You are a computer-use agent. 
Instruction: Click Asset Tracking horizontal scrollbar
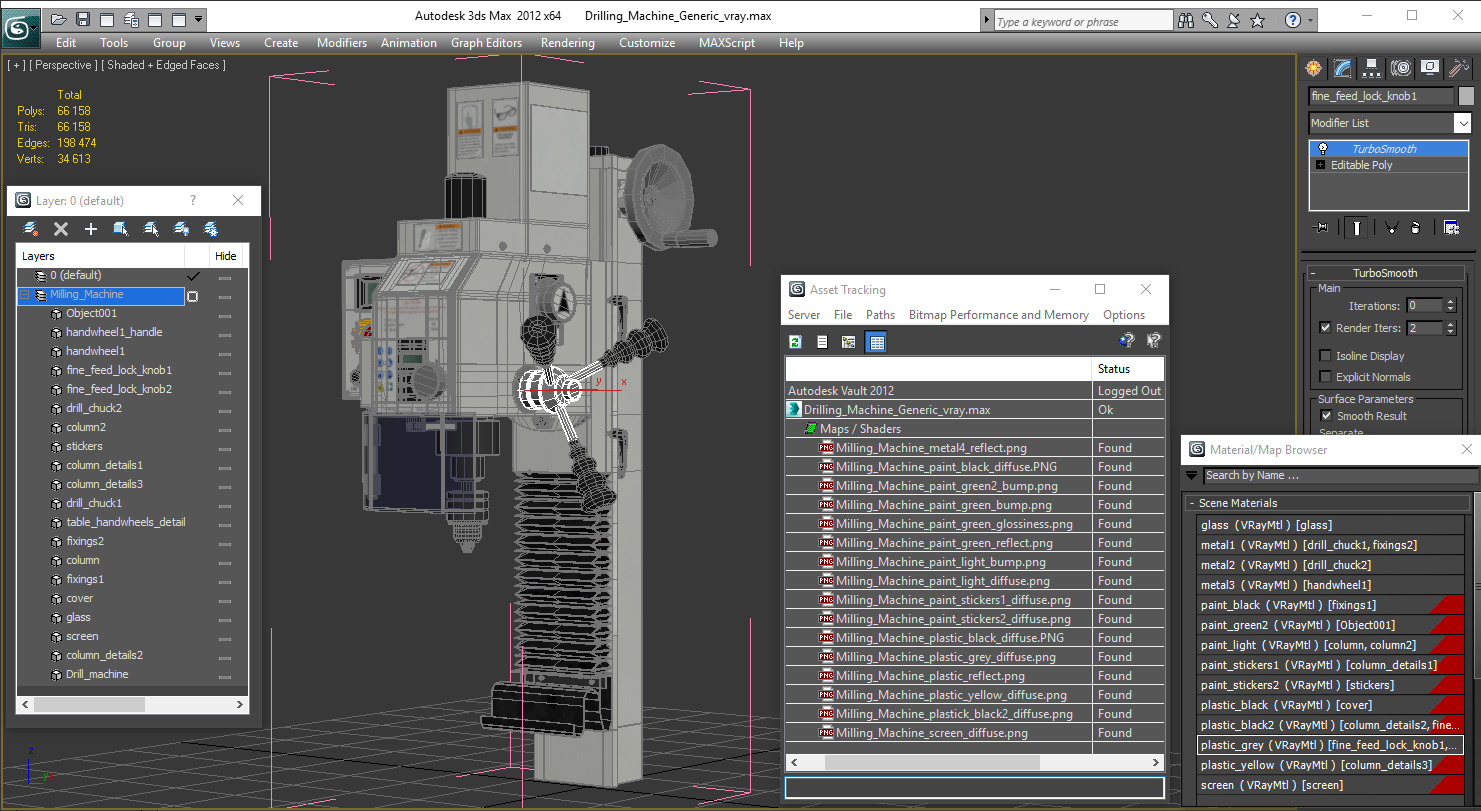point(974,762)
